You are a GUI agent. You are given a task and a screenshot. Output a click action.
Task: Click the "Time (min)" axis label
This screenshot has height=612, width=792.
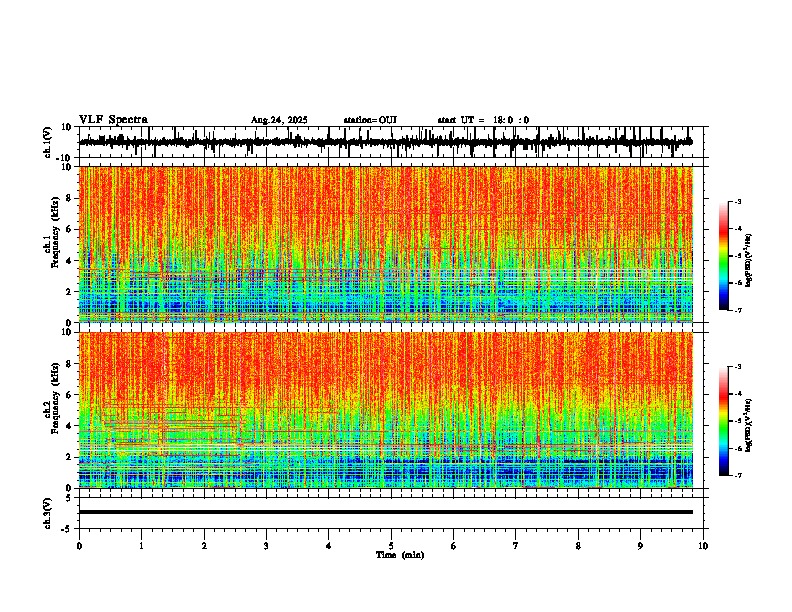click(400, 555)
